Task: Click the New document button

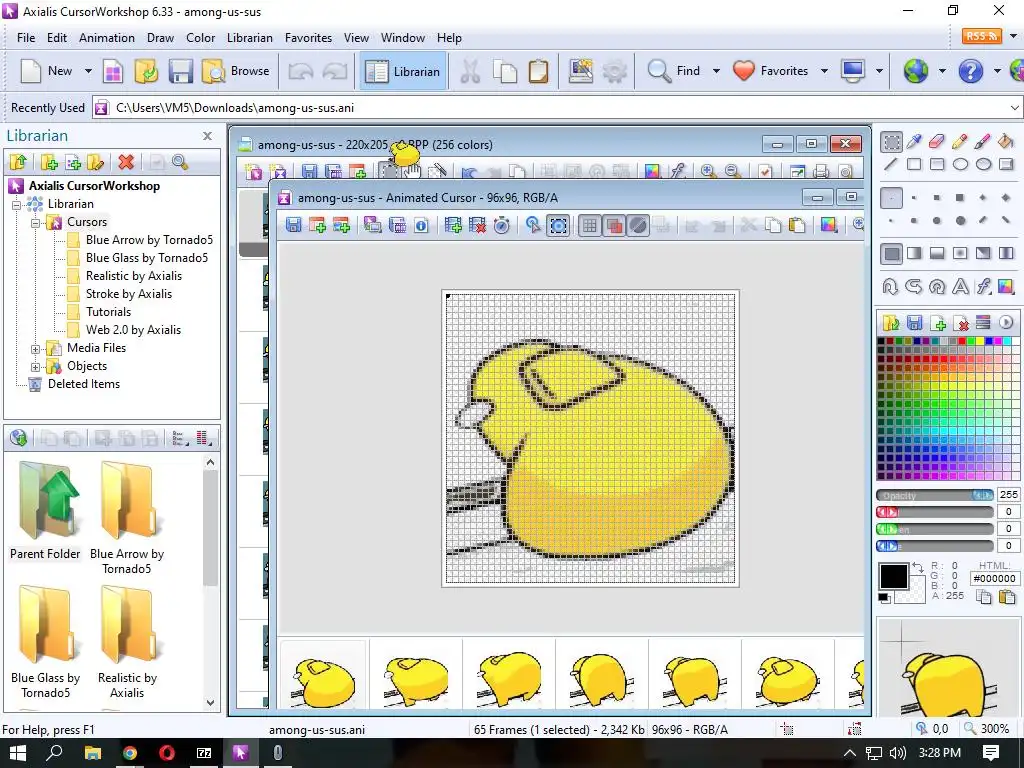Action: tap(46, 71)
